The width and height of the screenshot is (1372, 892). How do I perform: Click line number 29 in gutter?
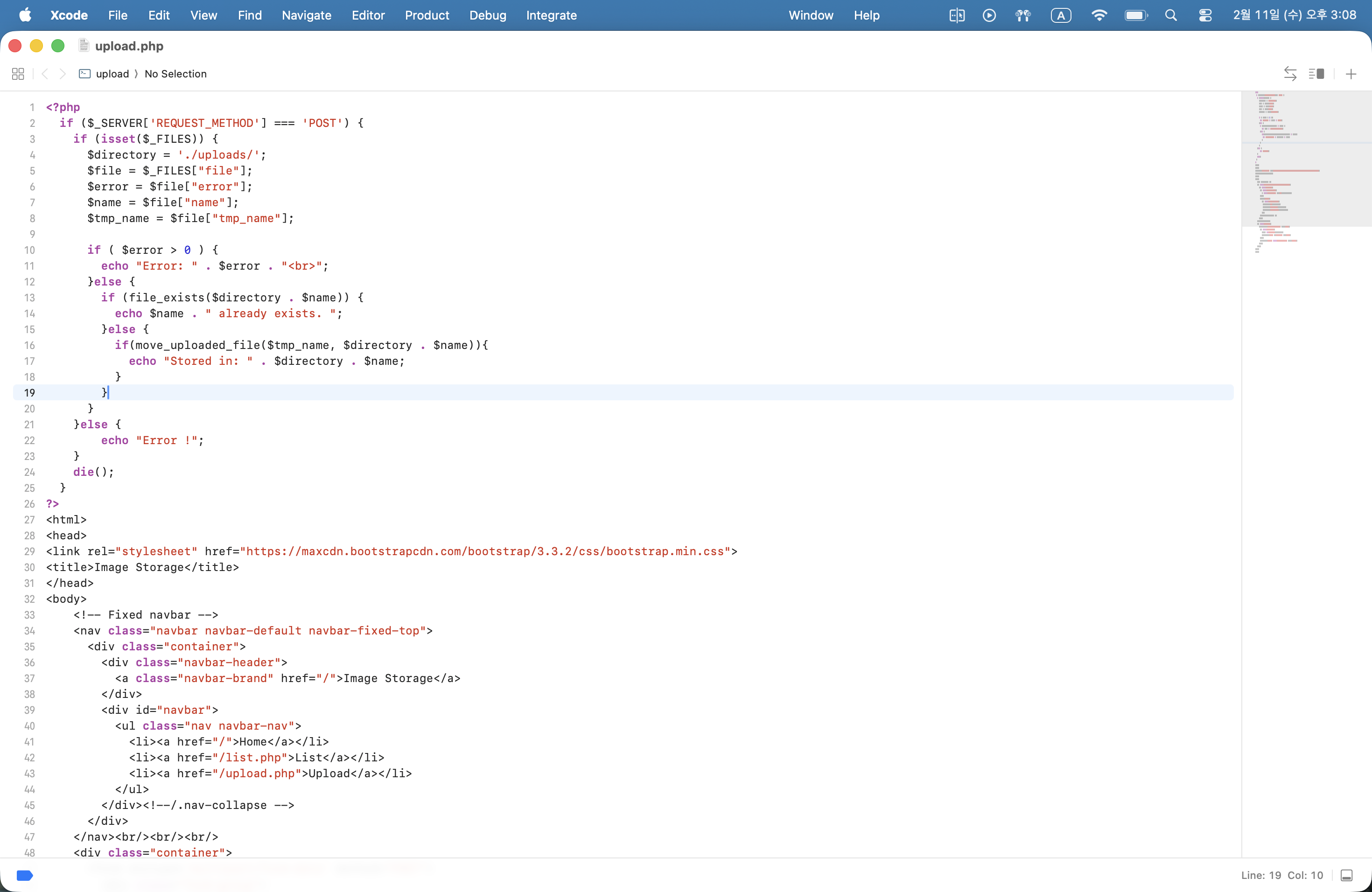[29, 551]
